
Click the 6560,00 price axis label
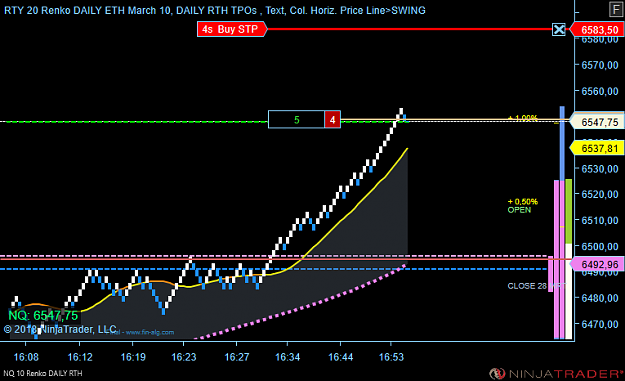coord(600,91)
